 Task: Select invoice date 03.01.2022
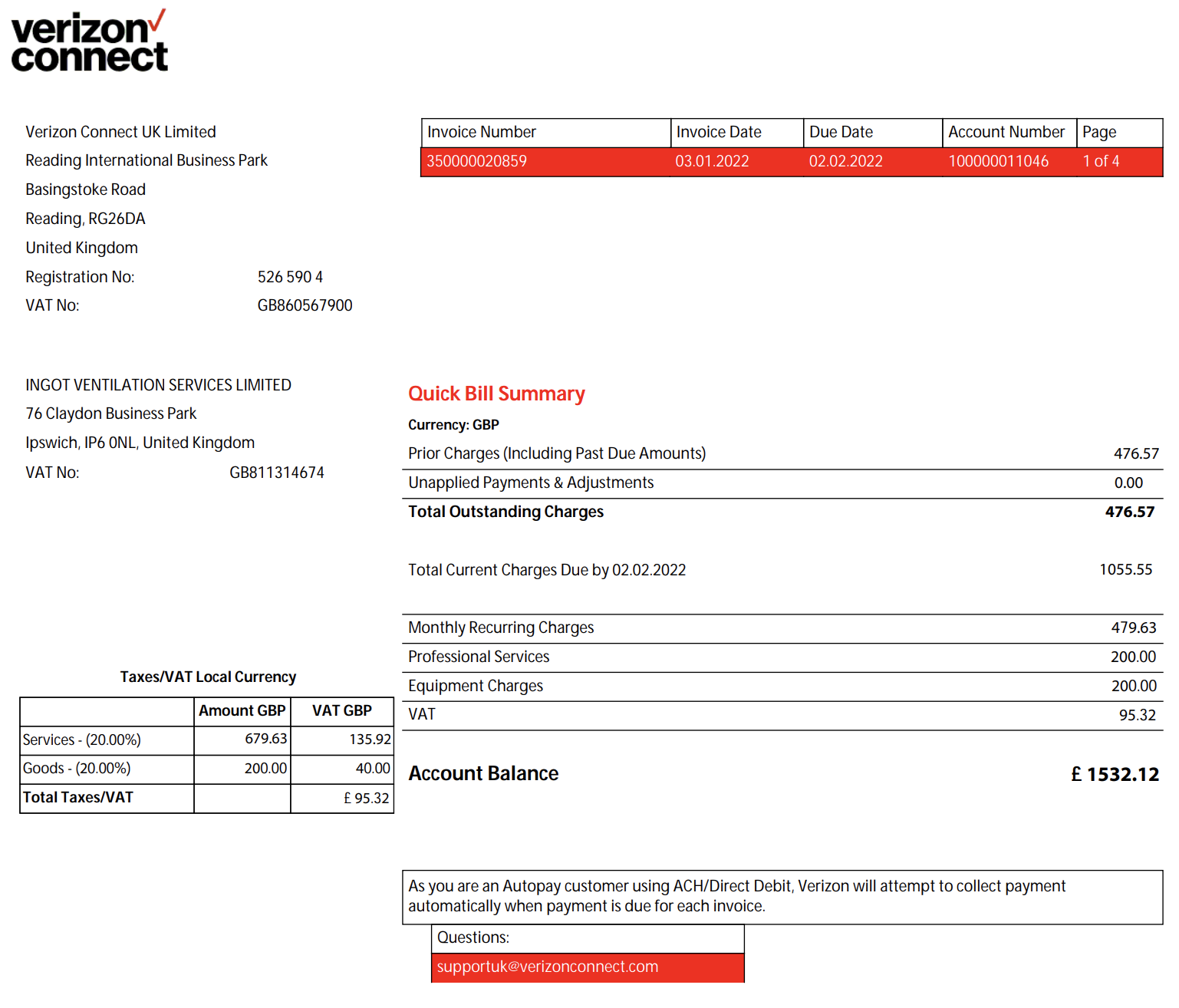[x=712, y=161]
